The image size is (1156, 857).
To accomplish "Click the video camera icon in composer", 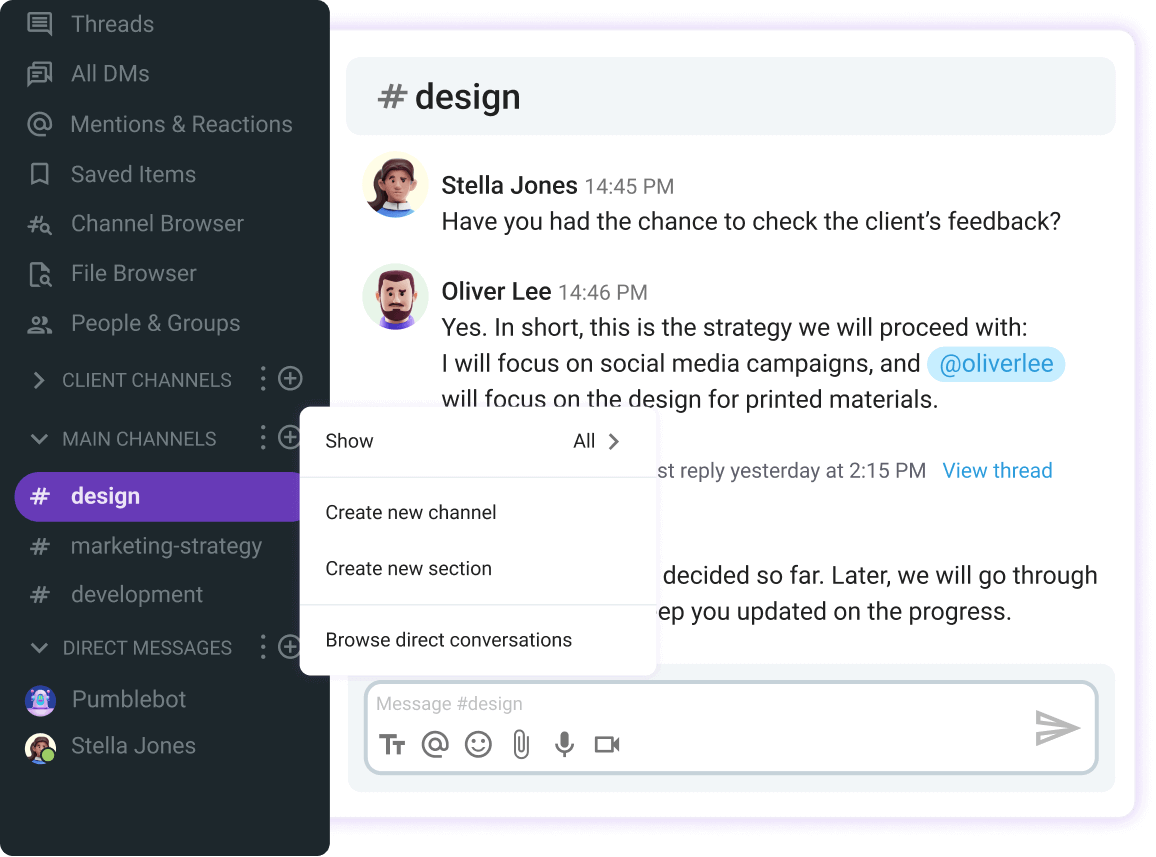I will 607,744.
